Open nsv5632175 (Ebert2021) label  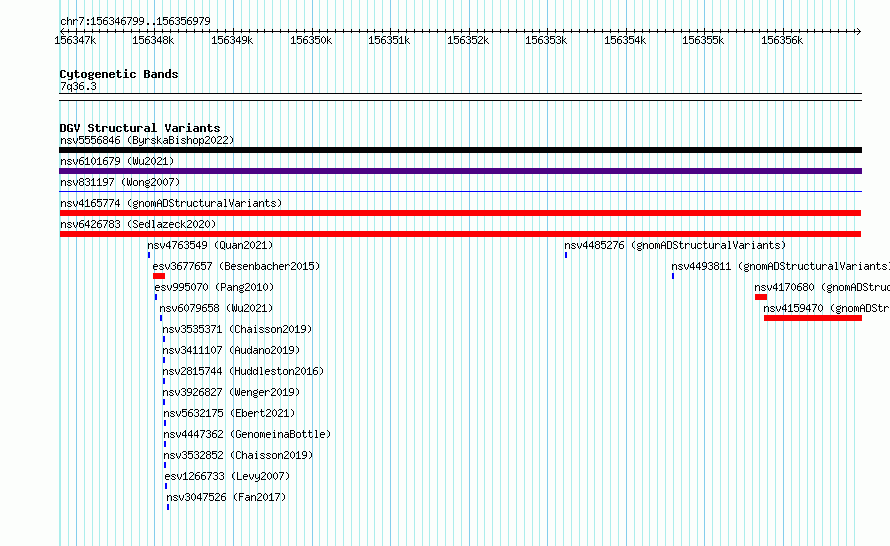tap(229, 413)
